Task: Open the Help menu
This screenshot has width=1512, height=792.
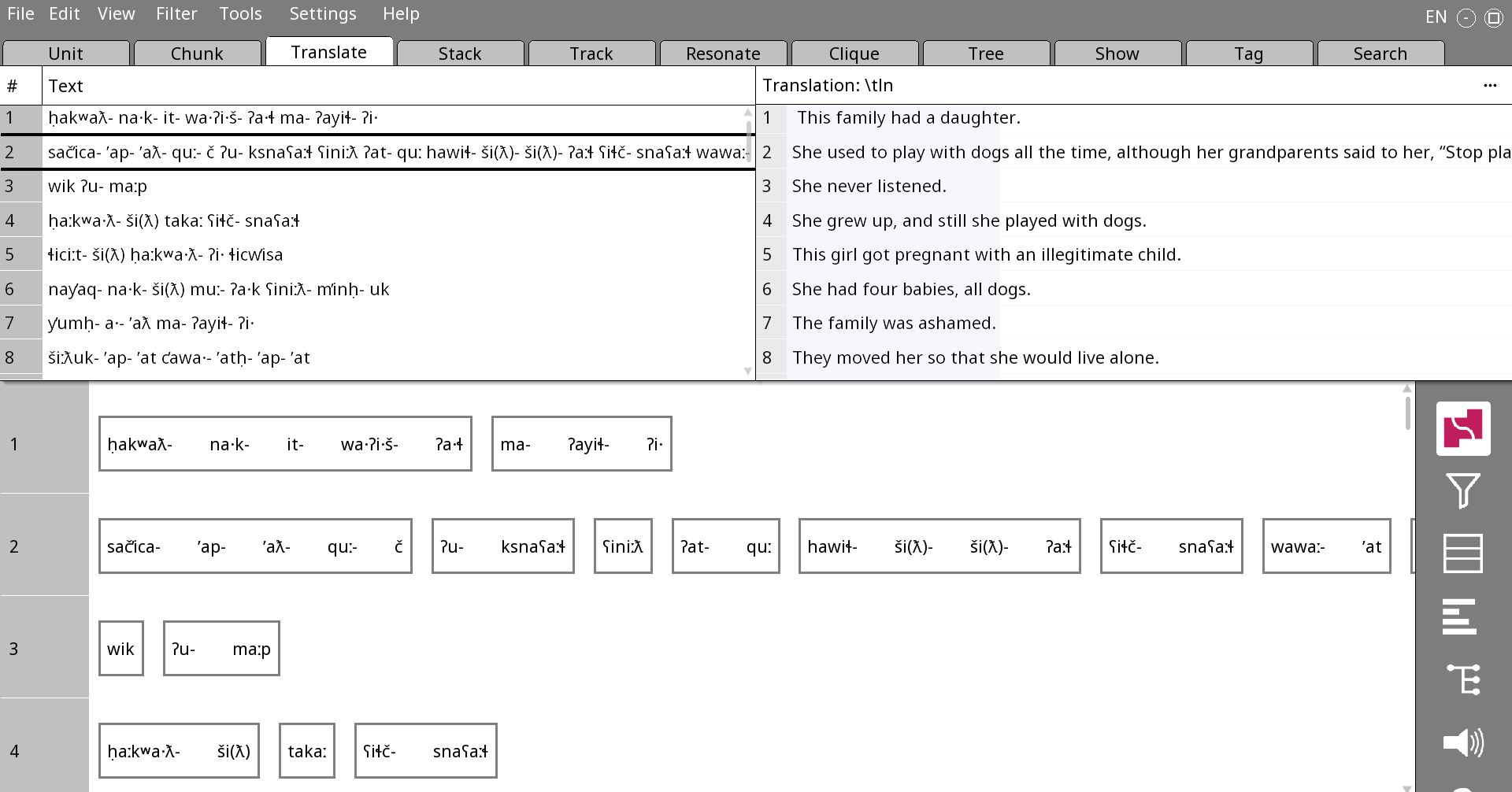Action: [401, 14]
